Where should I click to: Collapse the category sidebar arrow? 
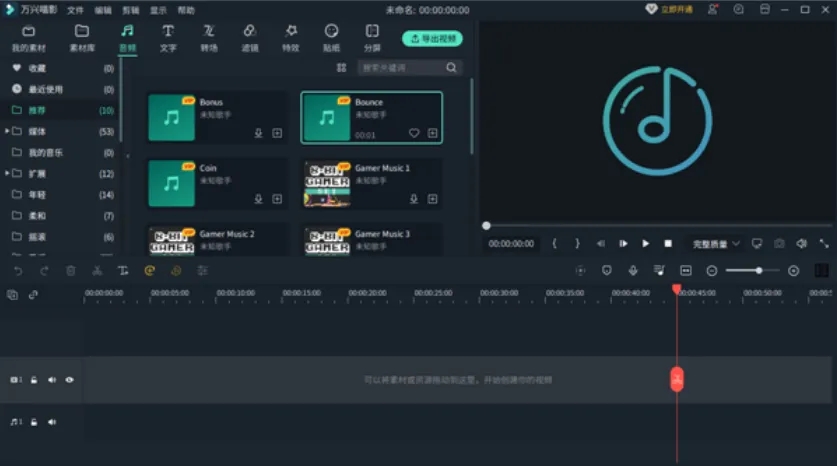pos(128,156)
